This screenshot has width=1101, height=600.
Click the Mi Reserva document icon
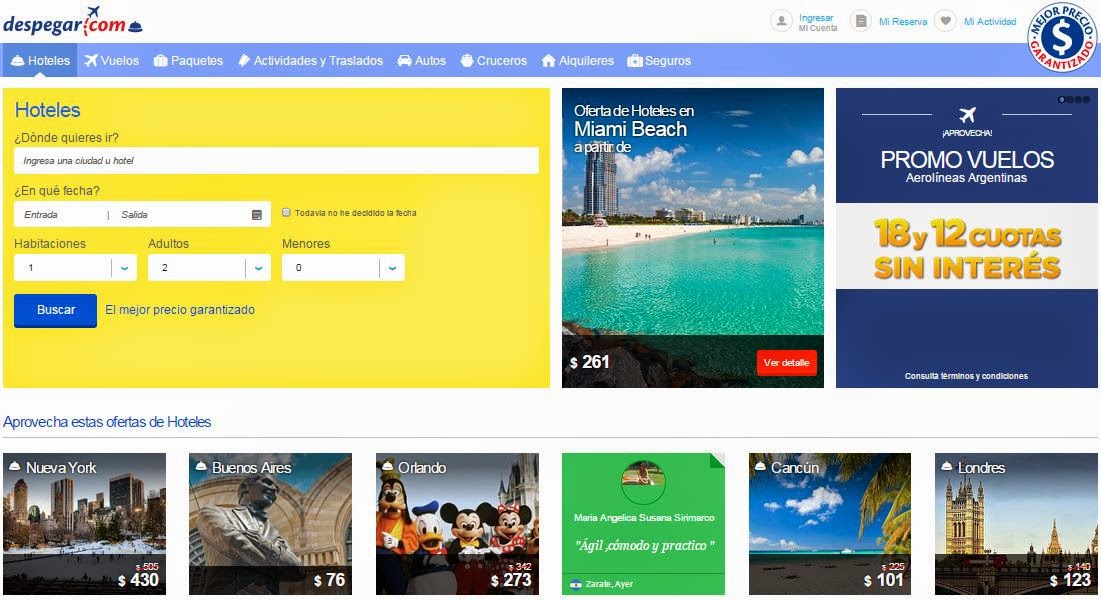862,19
